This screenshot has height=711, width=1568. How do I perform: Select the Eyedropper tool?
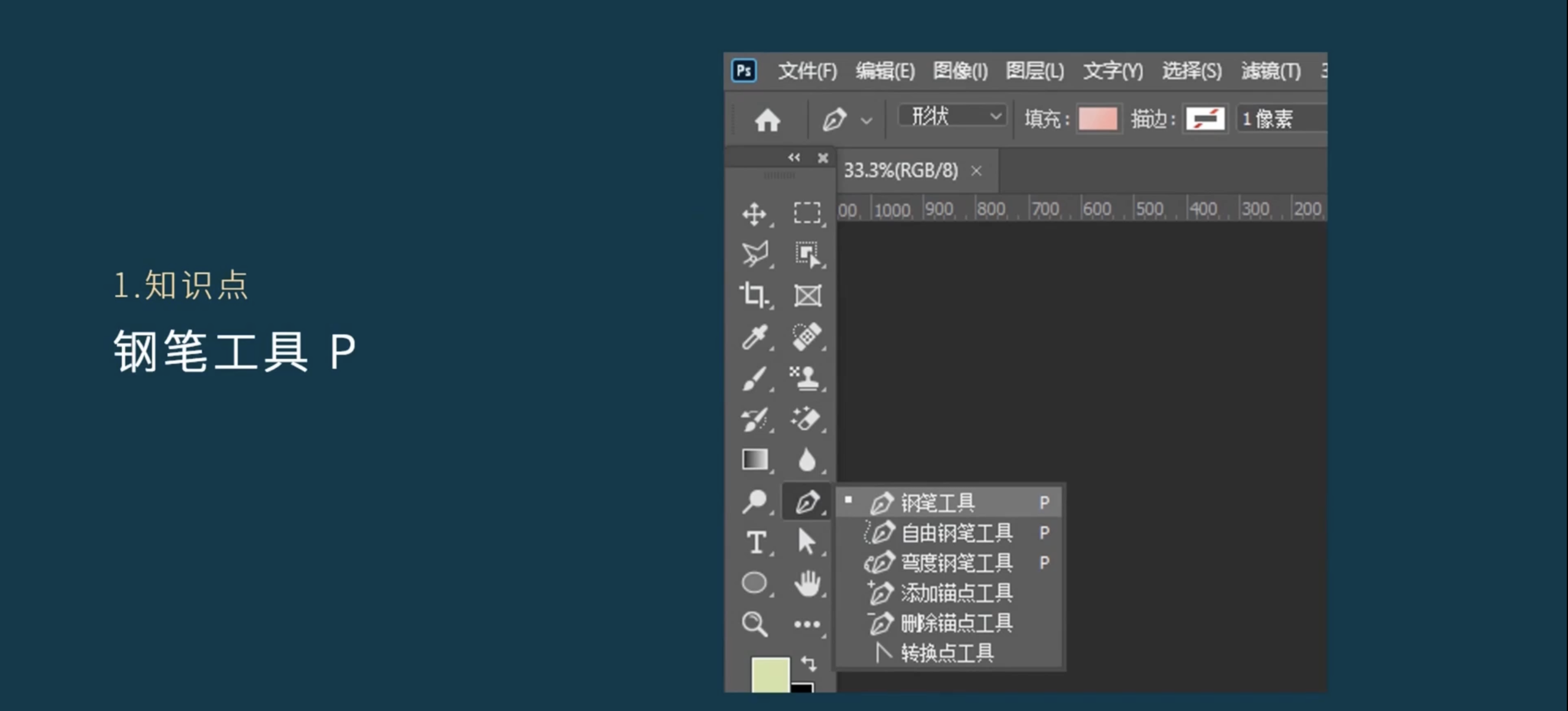click(754, 337)
